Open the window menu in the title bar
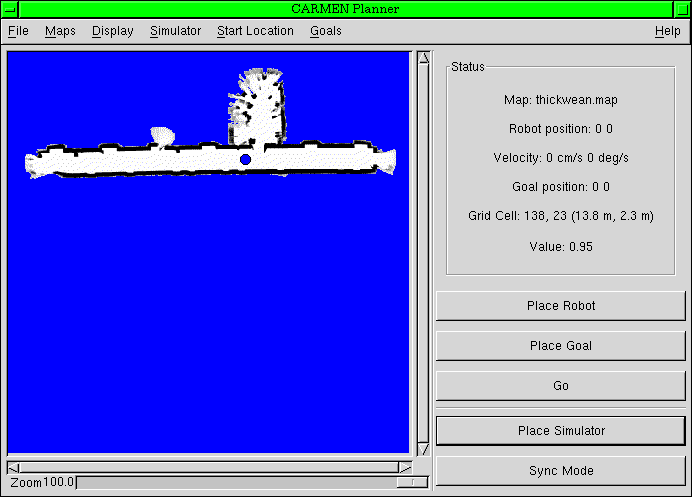Image resolution: width=692 pixels, height=497 pixels. click(10, 9)
